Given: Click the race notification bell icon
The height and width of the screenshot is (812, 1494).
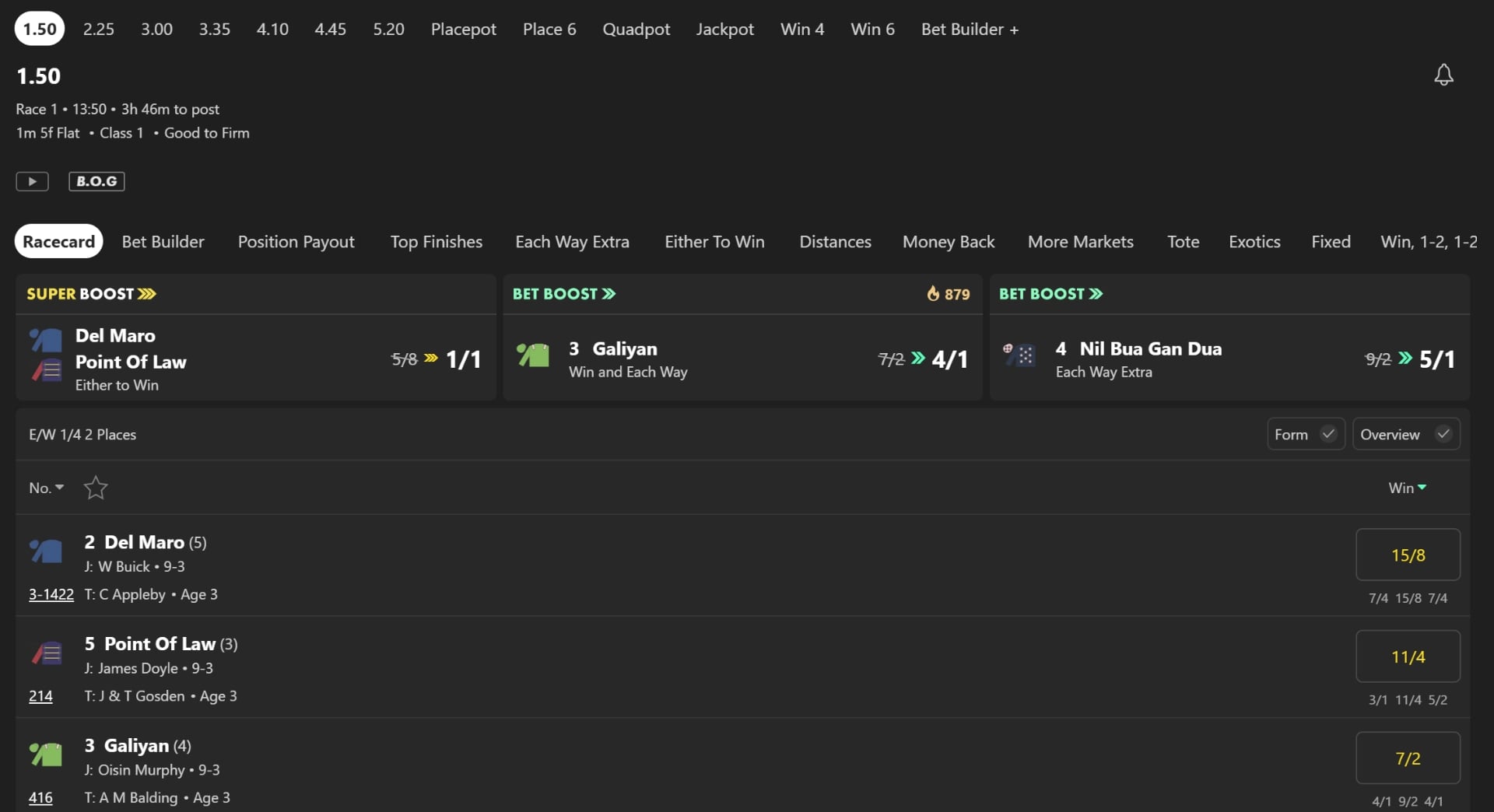Looking at the screenshot, I should coord(1443,75).
